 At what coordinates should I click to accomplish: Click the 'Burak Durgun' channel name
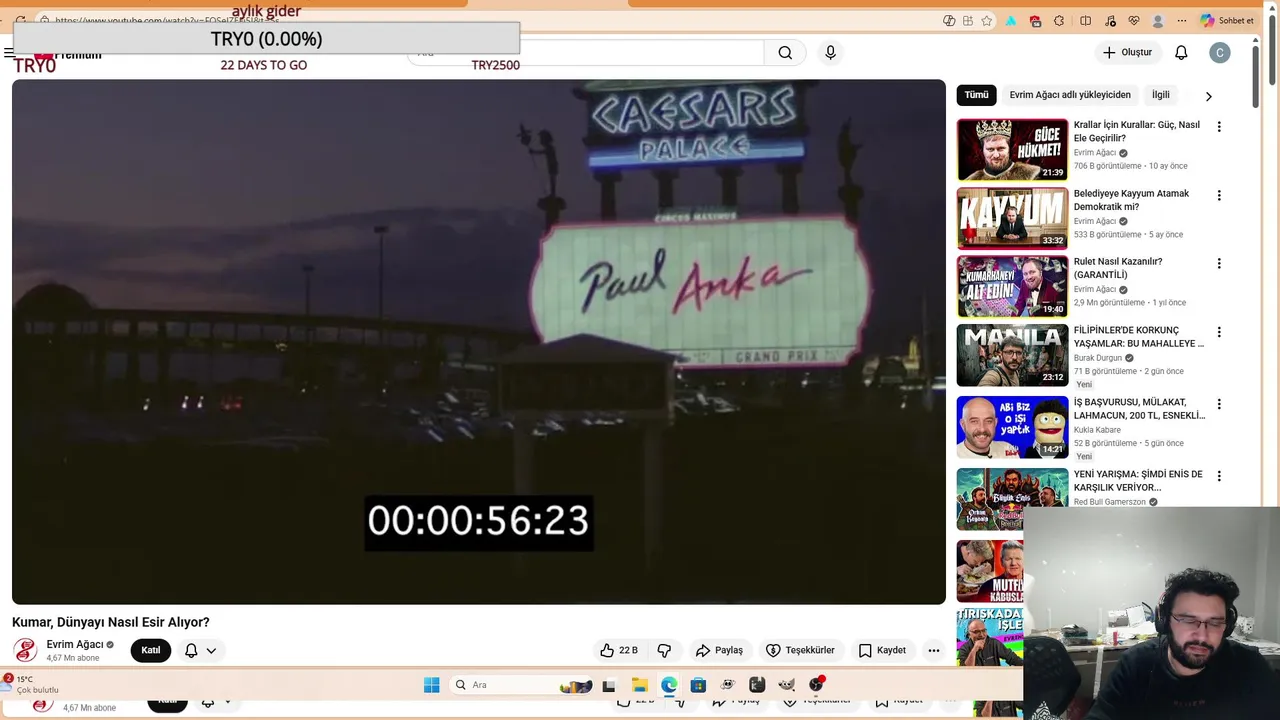point(1098,357)
